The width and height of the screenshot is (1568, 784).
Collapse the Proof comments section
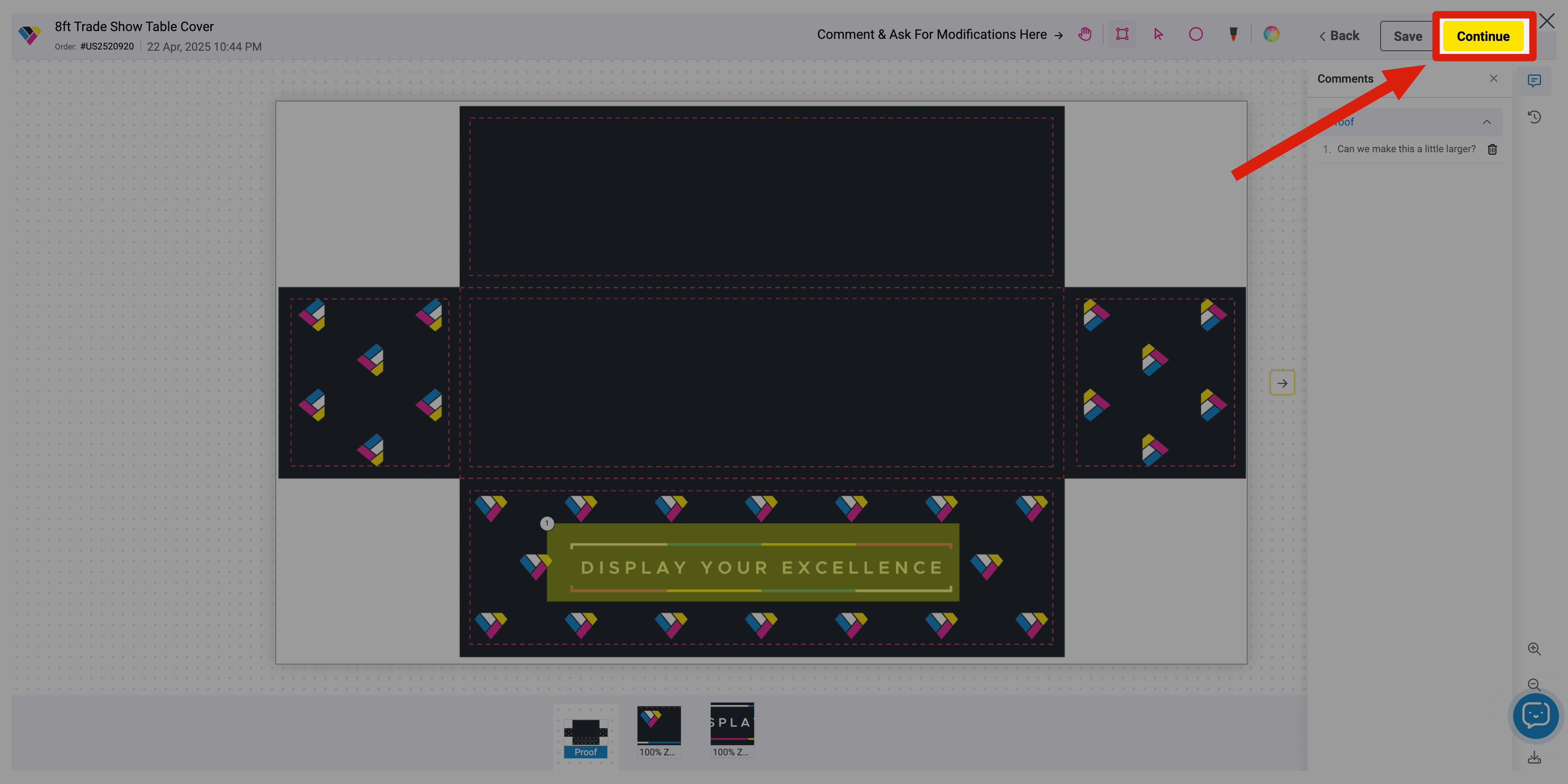(1487, 122)
